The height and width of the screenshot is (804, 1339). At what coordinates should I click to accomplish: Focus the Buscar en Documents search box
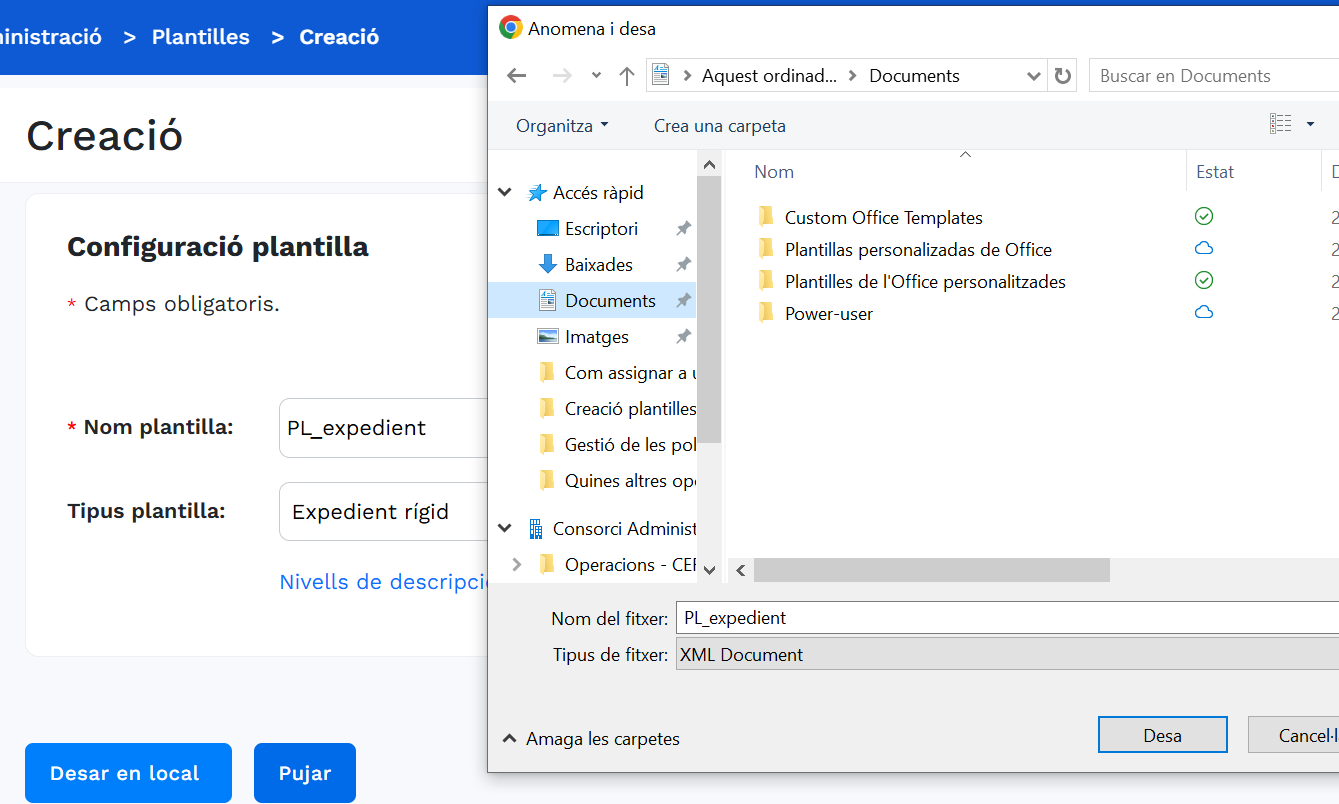tap(1213, 76)
